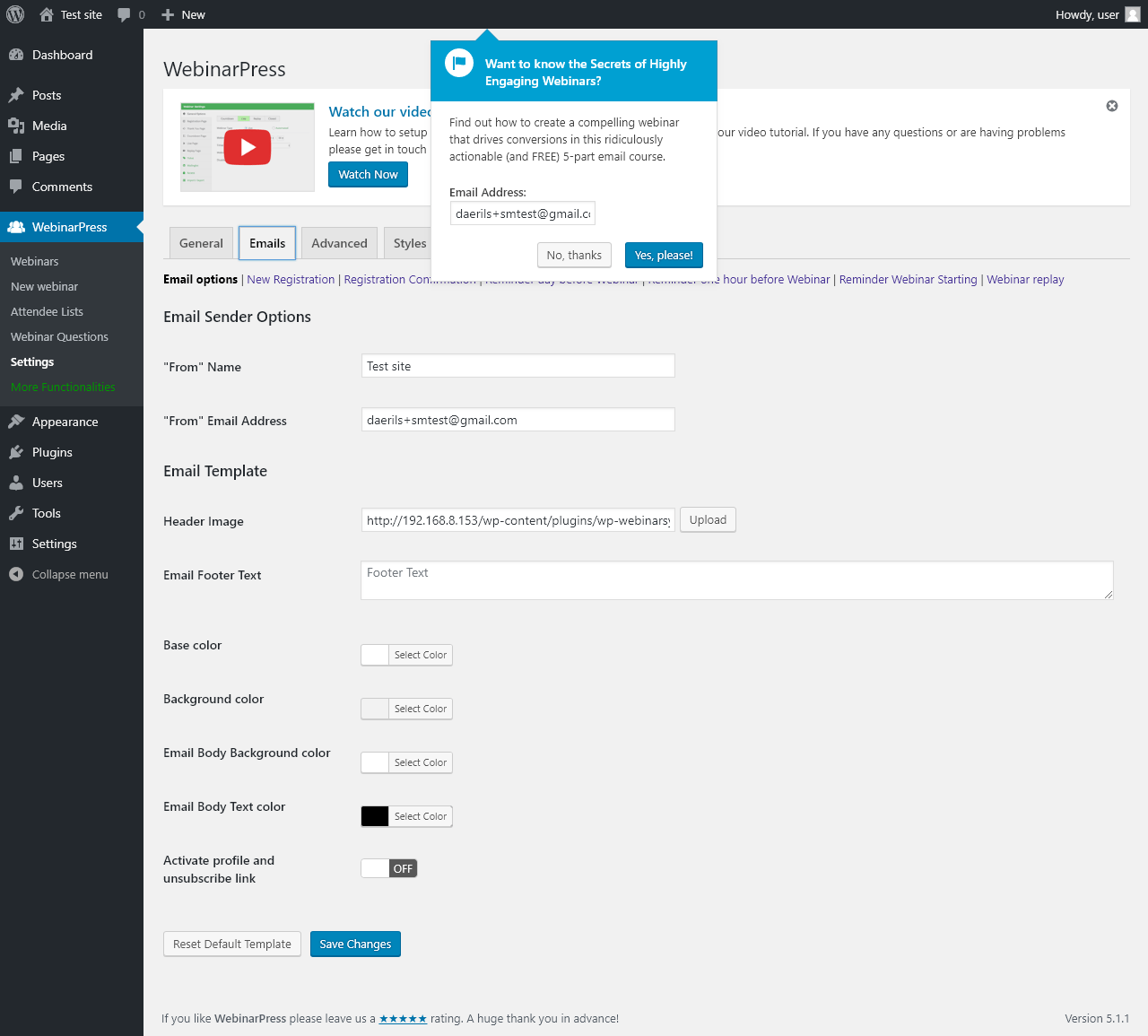Click the Plugins plug icon
This screenshot has height=1036, width=1148.
pyautogui.click(x=16, y=452)
